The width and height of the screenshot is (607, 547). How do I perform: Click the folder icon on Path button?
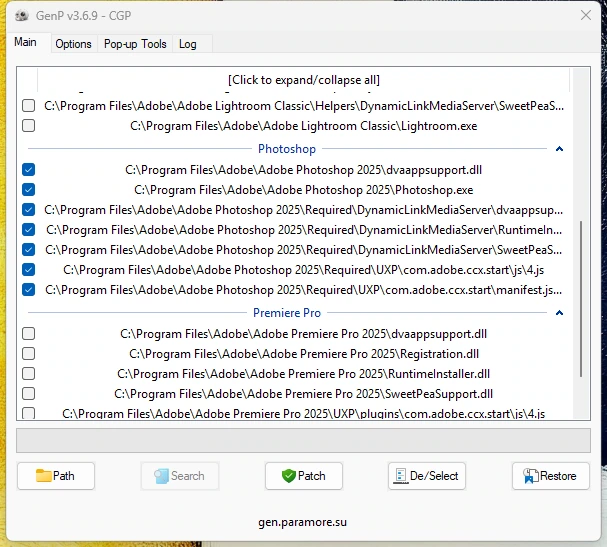(43, 475)
